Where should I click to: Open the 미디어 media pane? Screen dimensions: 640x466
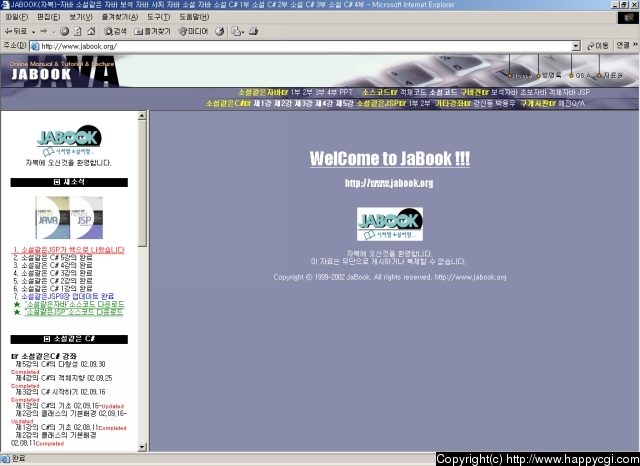coord(193,31)
